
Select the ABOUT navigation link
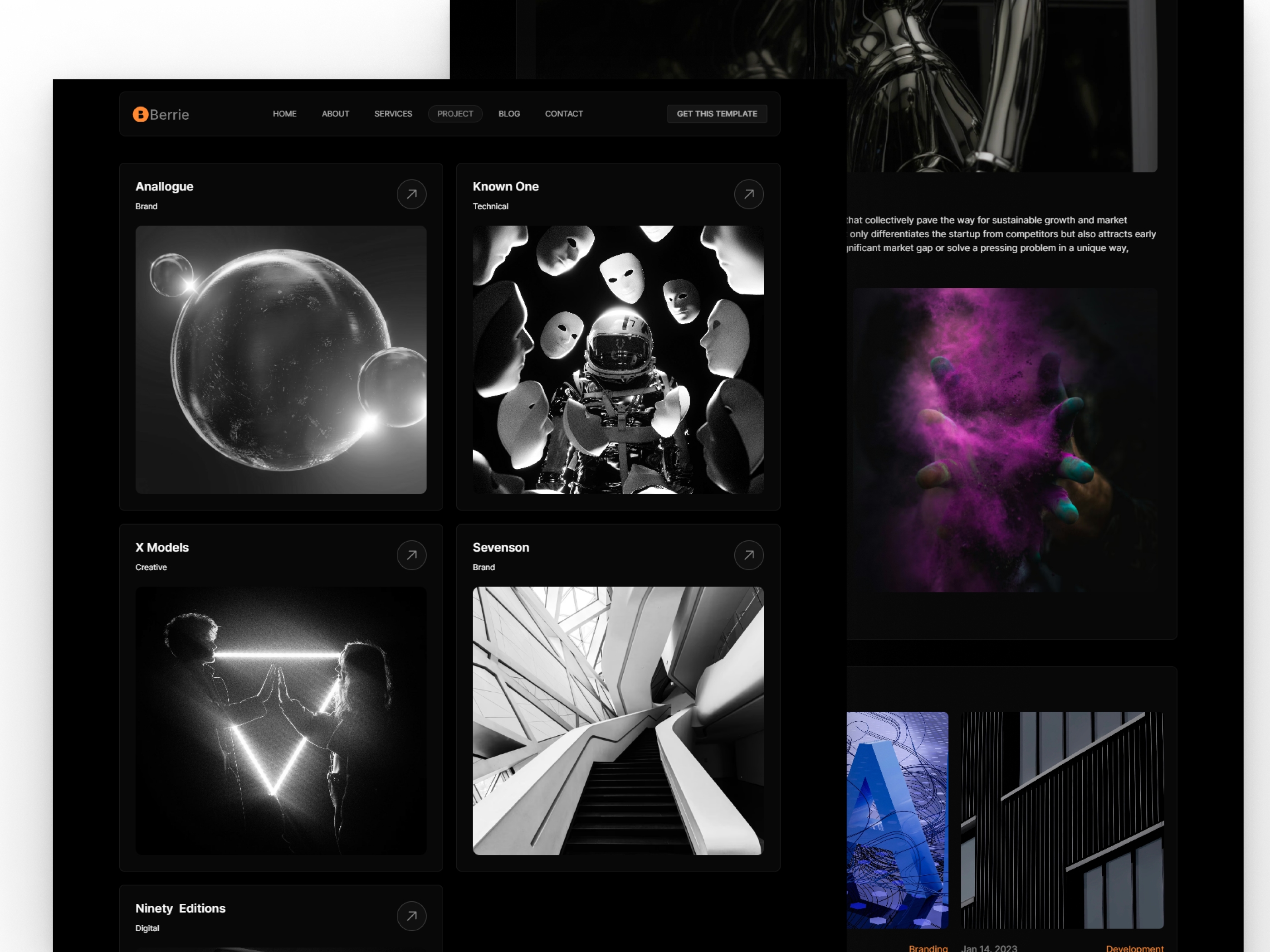[335, 114]
